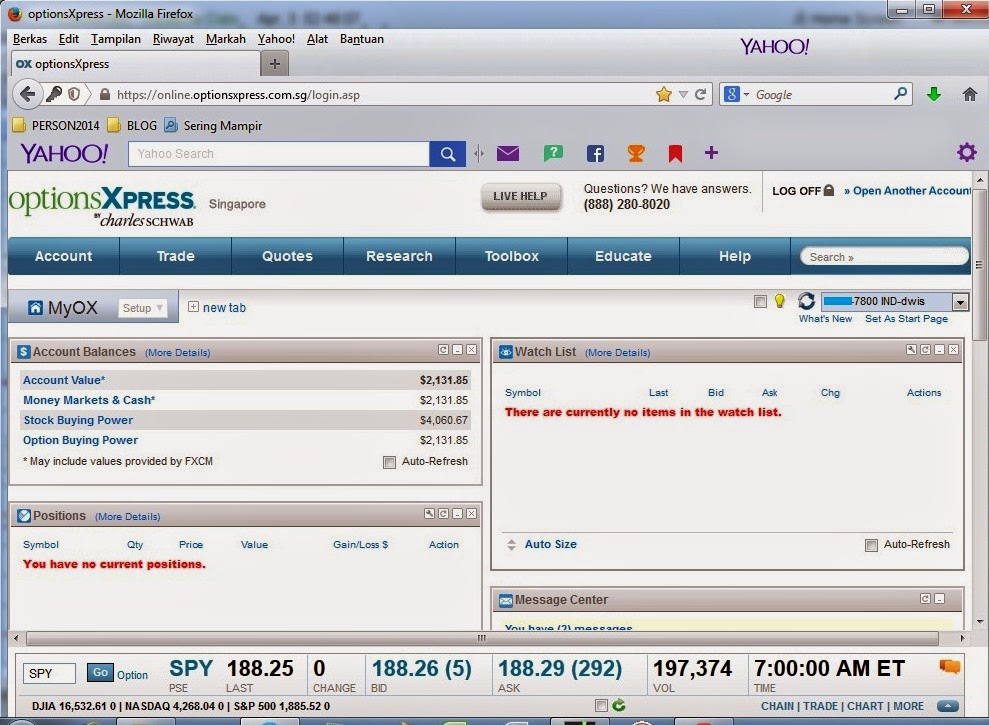Viewport: 989px width, 725px height.
Task: Click the green question mark Yahoo Answers icon
Action: (x=553, y=153)
